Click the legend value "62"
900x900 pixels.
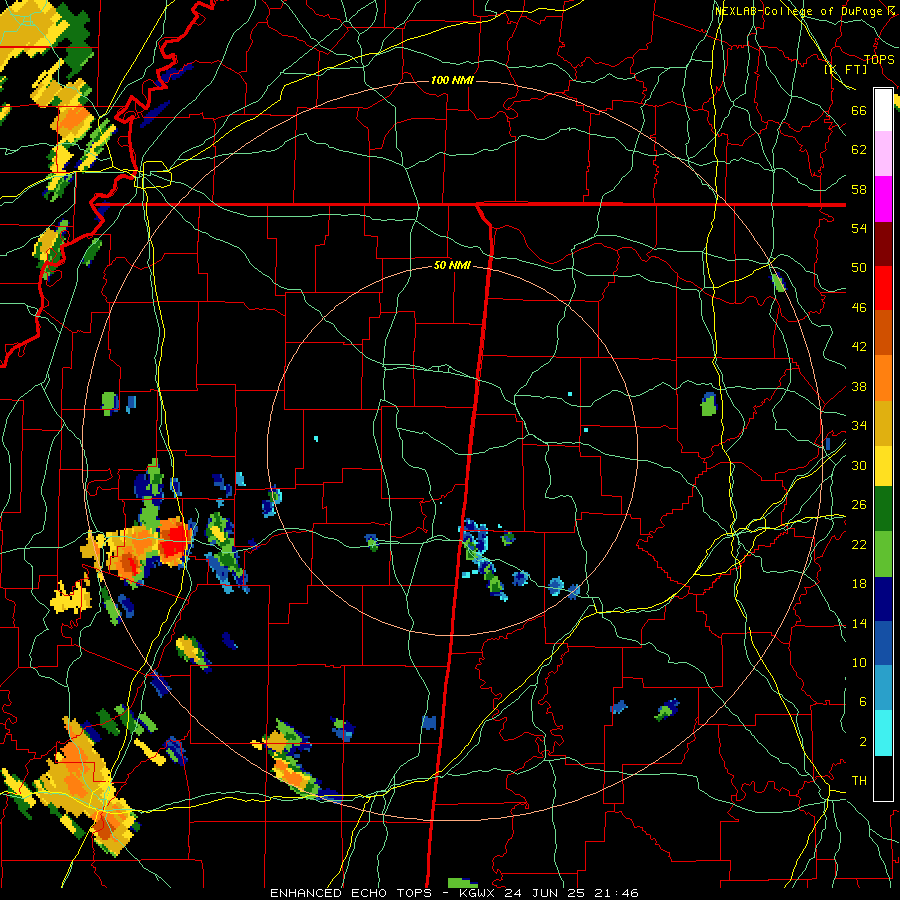pyautogui.click(x=859, y=150)
